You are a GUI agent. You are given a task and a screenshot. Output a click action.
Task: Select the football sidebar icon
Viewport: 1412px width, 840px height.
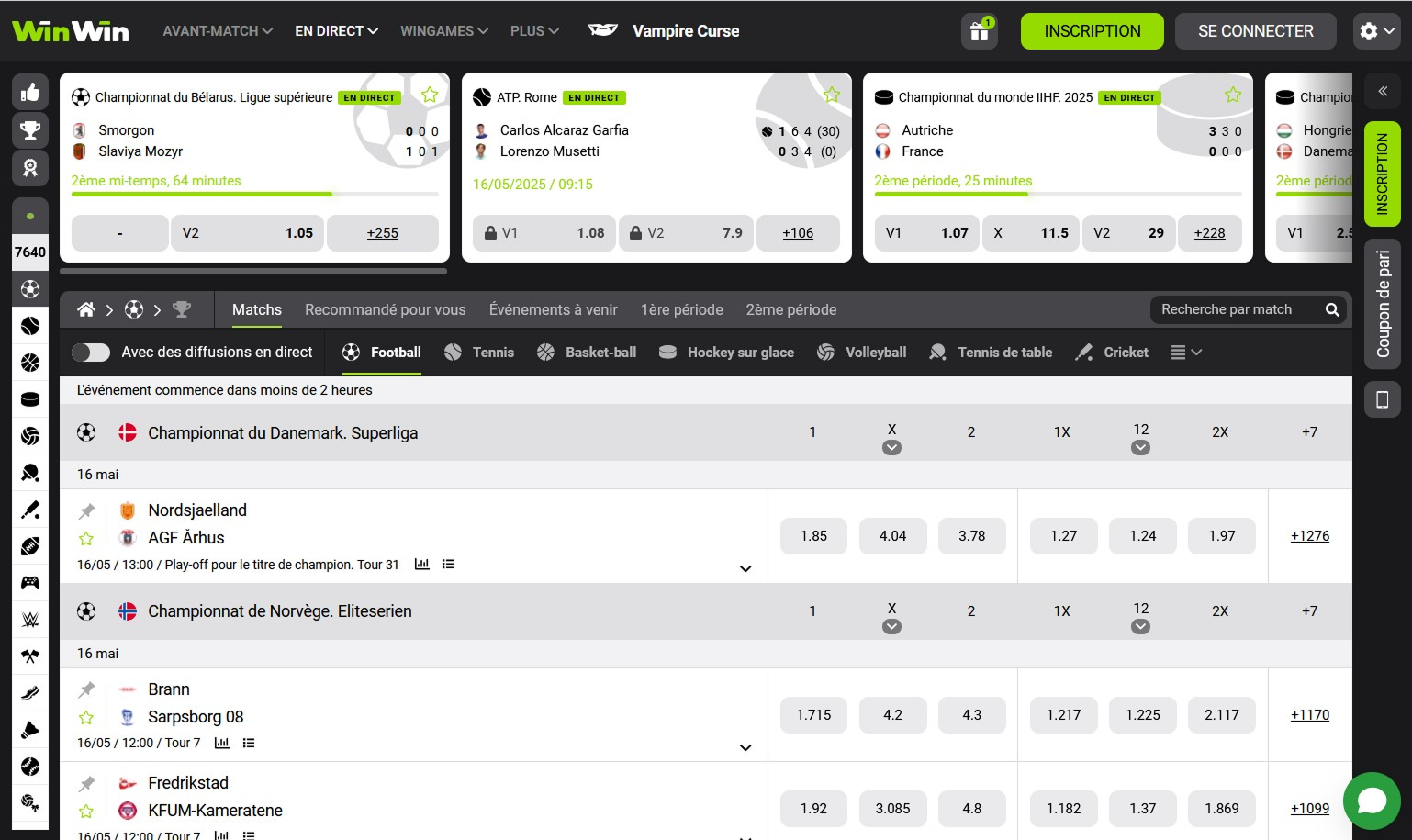tap(30, 289)
